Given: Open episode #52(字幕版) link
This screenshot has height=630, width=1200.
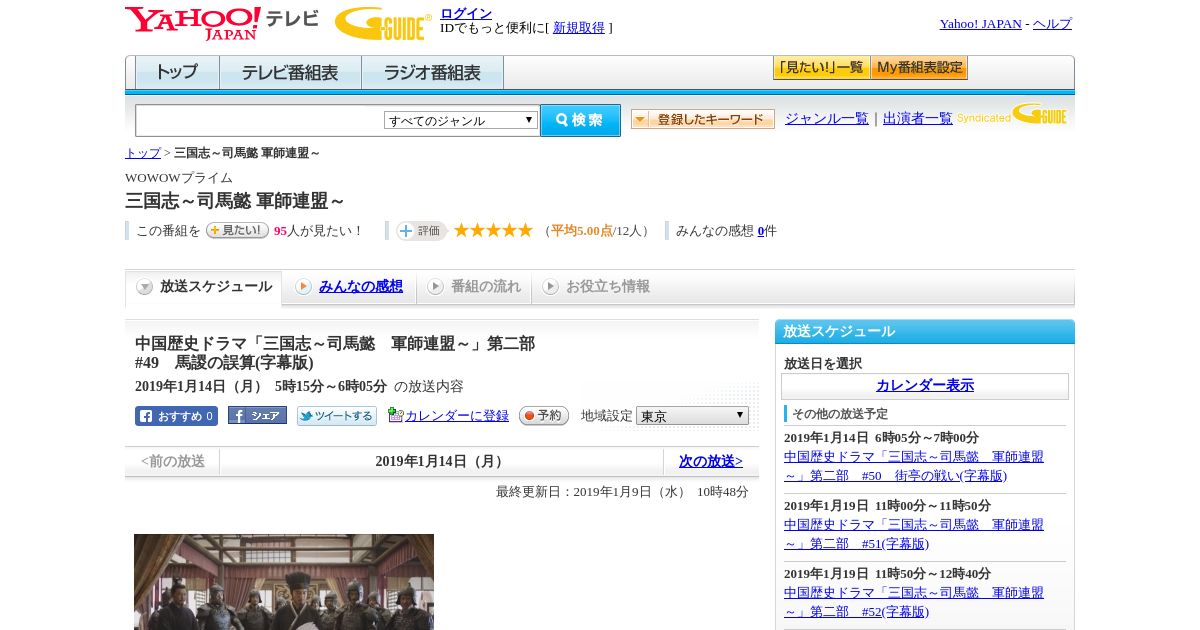Looking at the screenshot, I should 913,602.
